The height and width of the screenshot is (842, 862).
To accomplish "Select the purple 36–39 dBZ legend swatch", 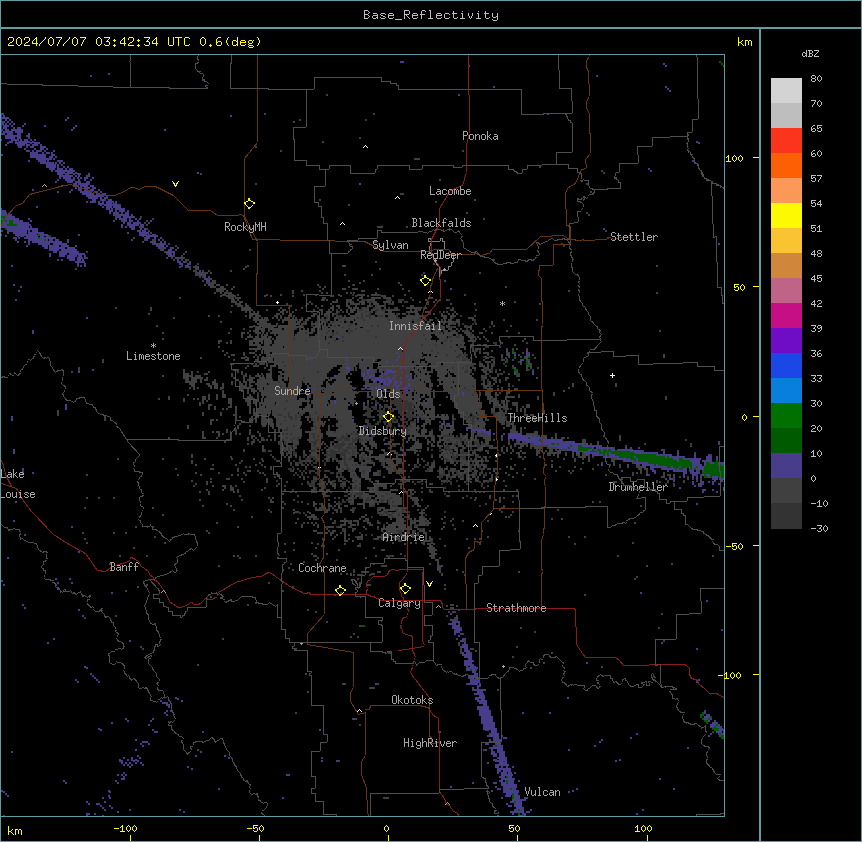I will pos(786,341).
